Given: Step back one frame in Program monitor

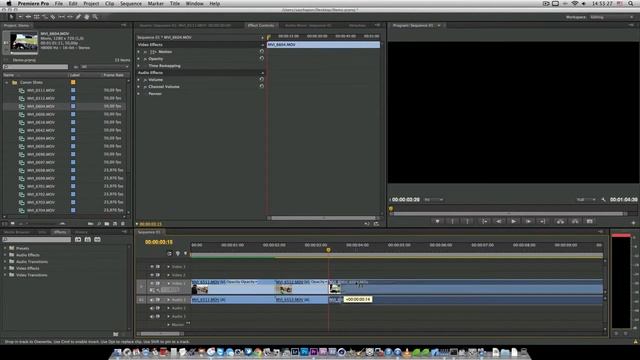Looking at the screenshot, I should (x=499, y=221).
